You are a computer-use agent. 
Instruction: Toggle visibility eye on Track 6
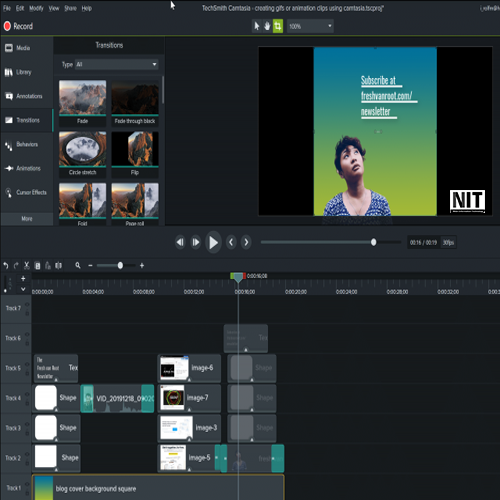click(27, 334)
